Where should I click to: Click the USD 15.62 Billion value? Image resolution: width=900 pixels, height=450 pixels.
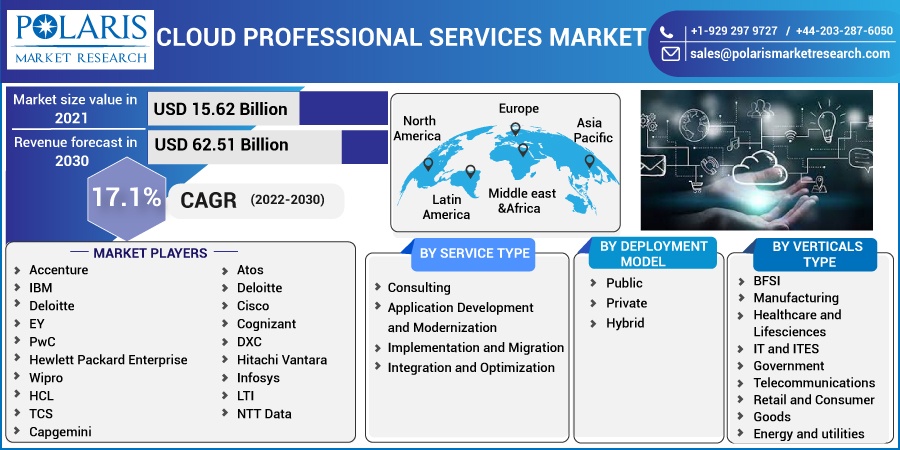coord(220,109)
